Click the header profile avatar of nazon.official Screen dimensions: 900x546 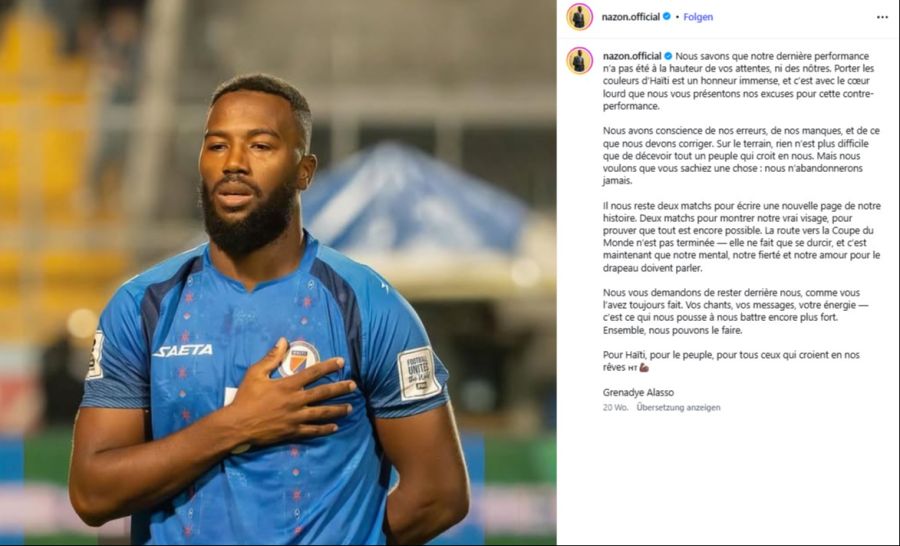click(x=579, y=17)
